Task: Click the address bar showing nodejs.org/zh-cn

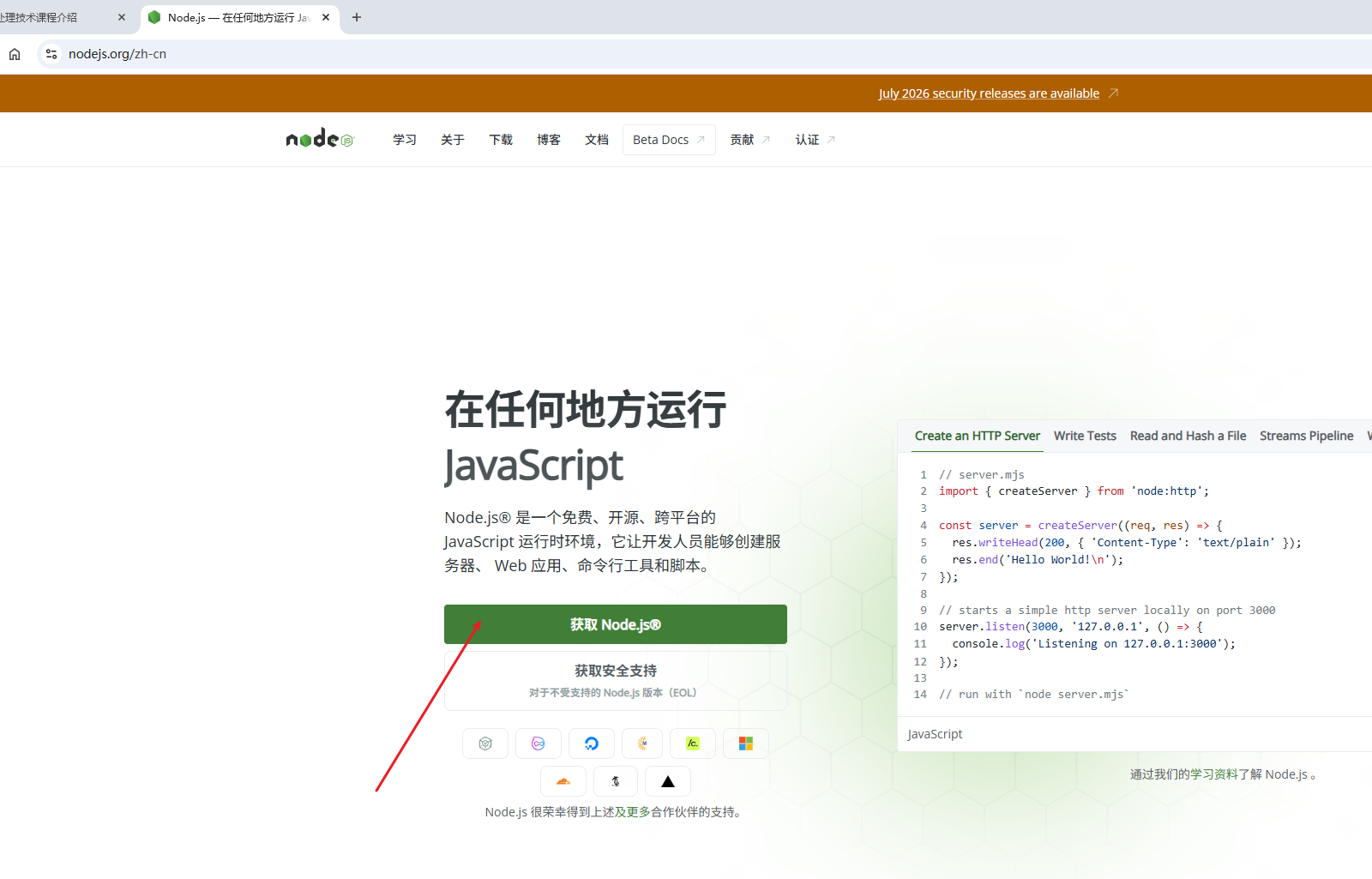Action: [x=703, y=54]
